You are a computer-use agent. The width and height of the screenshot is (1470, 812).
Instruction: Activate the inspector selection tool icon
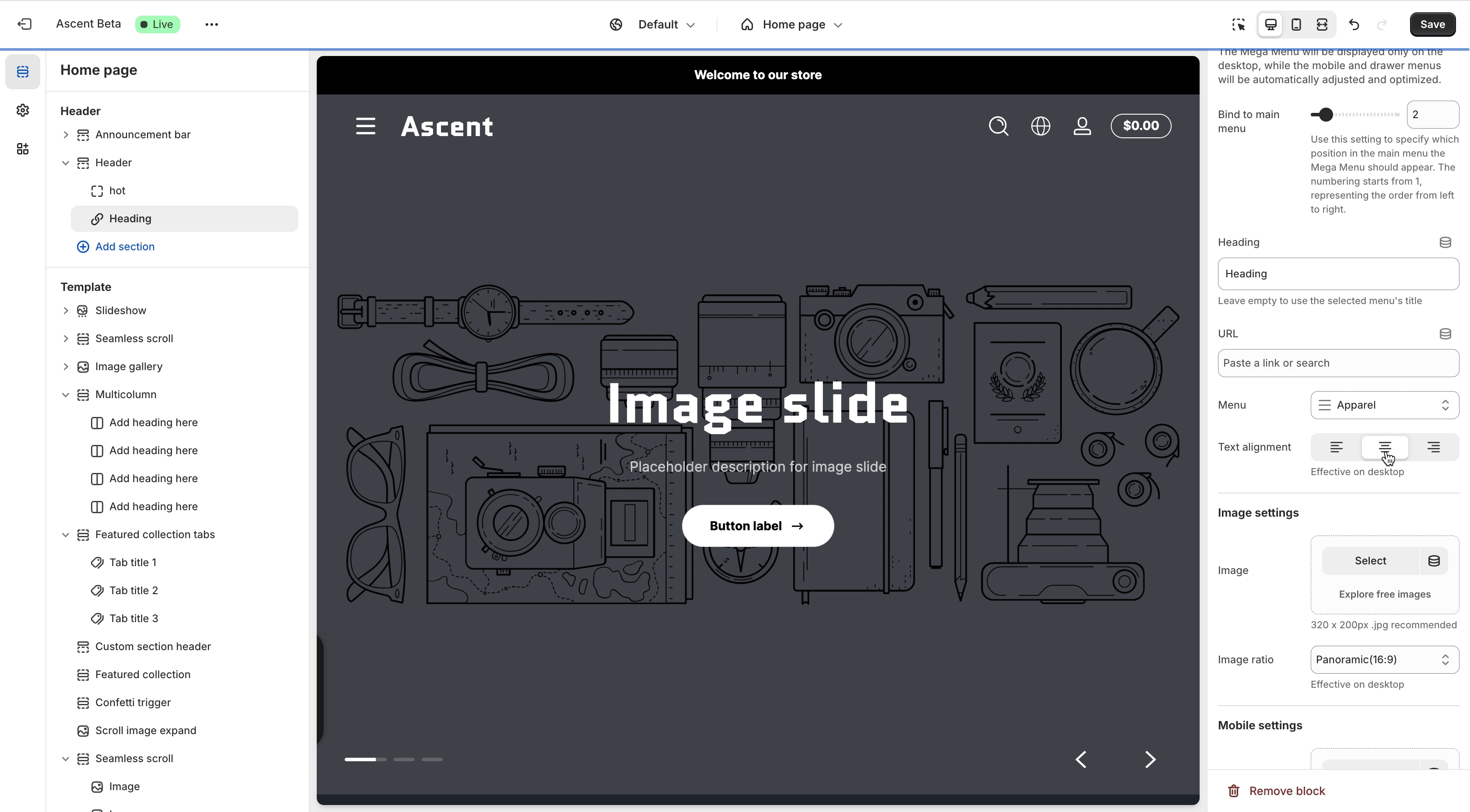[1238, 24]
